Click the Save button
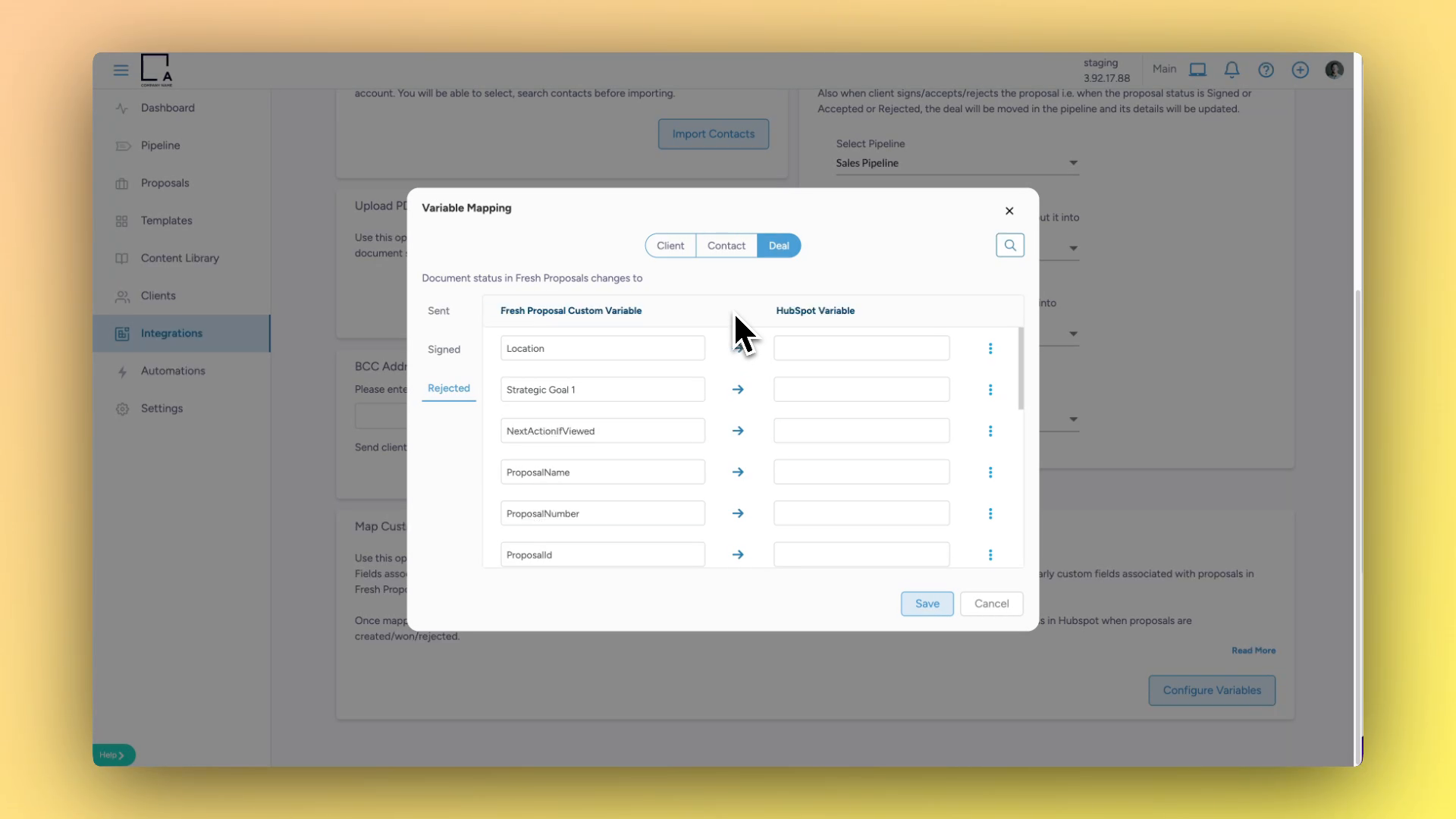 (927, 604)
